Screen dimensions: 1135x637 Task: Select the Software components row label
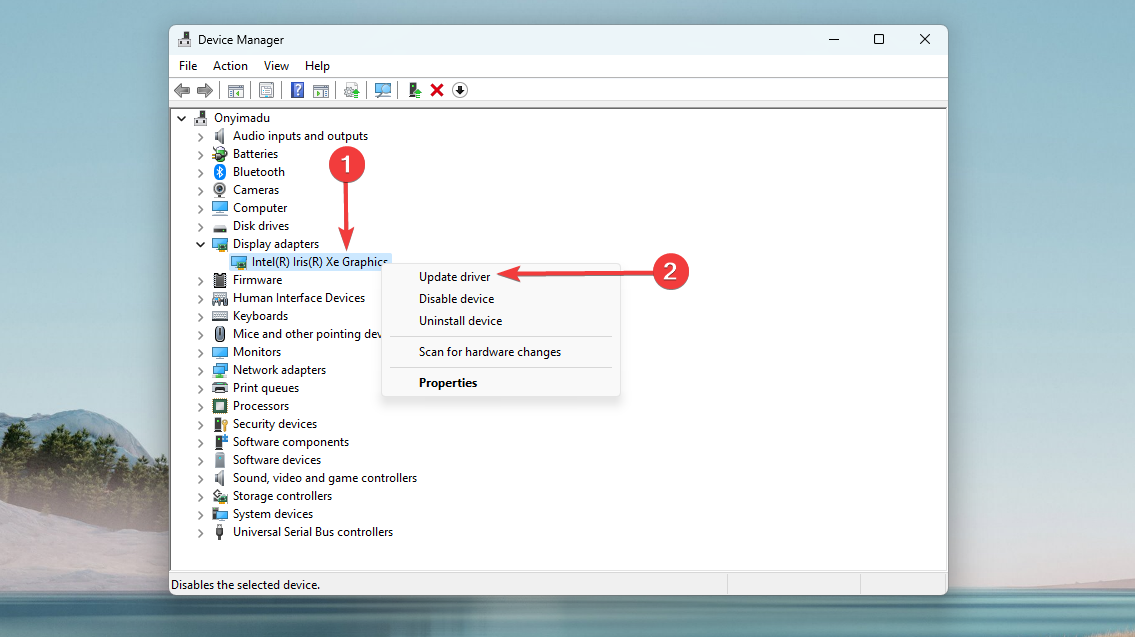291,442
